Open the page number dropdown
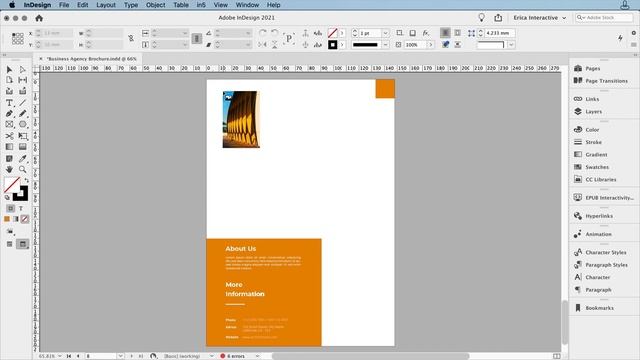The width and height of the screenshot is (640, 360). 120,356
